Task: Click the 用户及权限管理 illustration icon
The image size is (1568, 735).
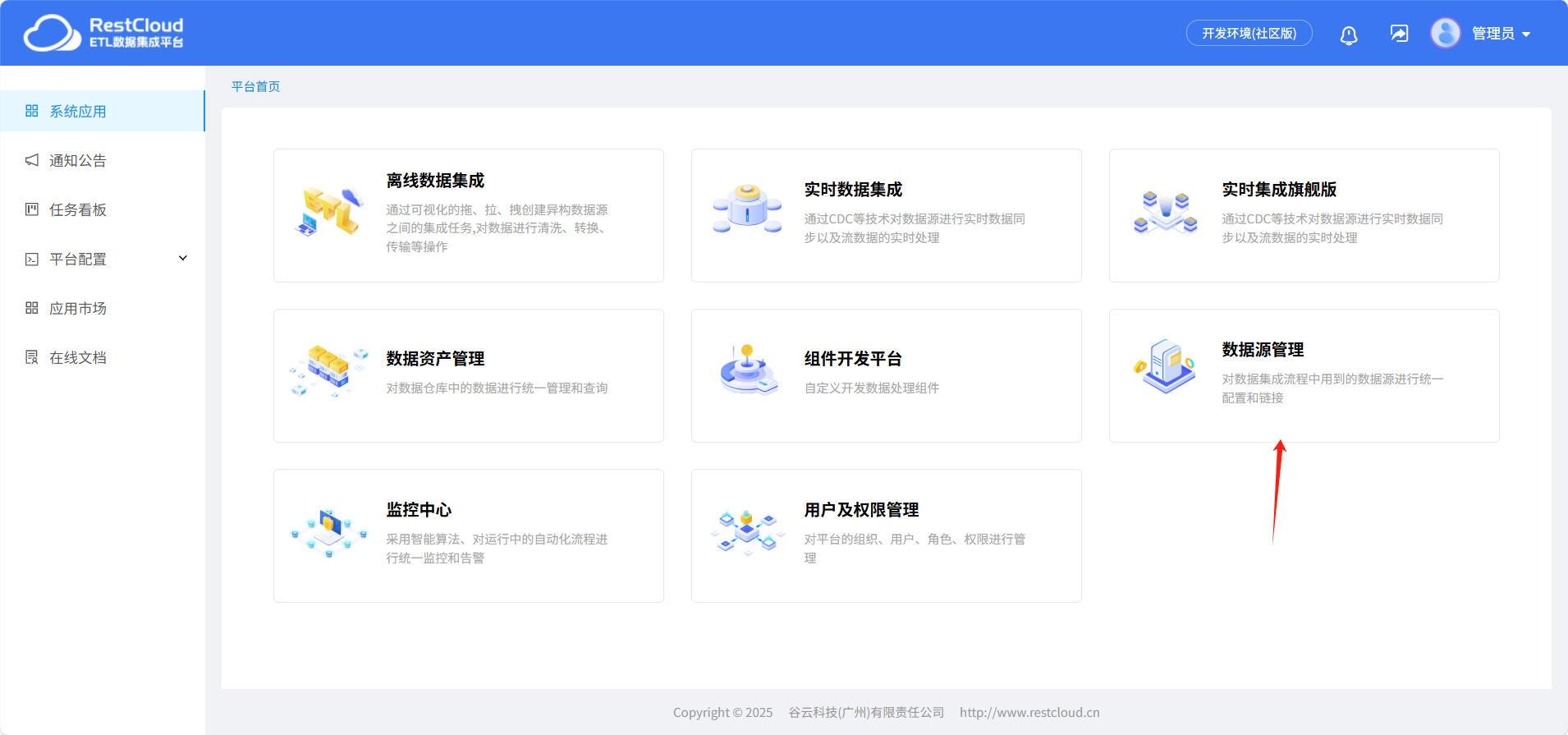Action: (x=748, y=531)
